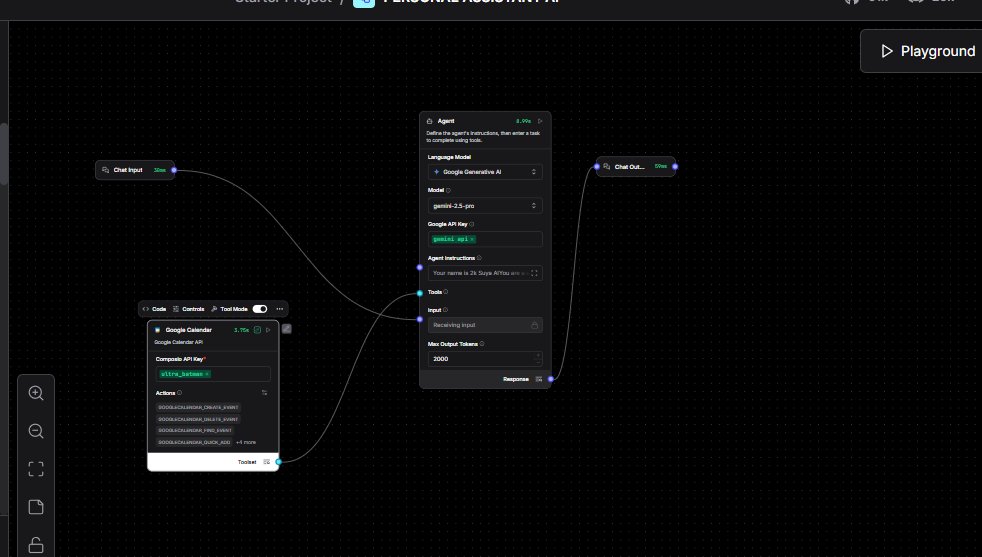Open the gemini-2.5-pro model dropdown
982x557 pixels.
pyautogui.click(x=485, y=206)
